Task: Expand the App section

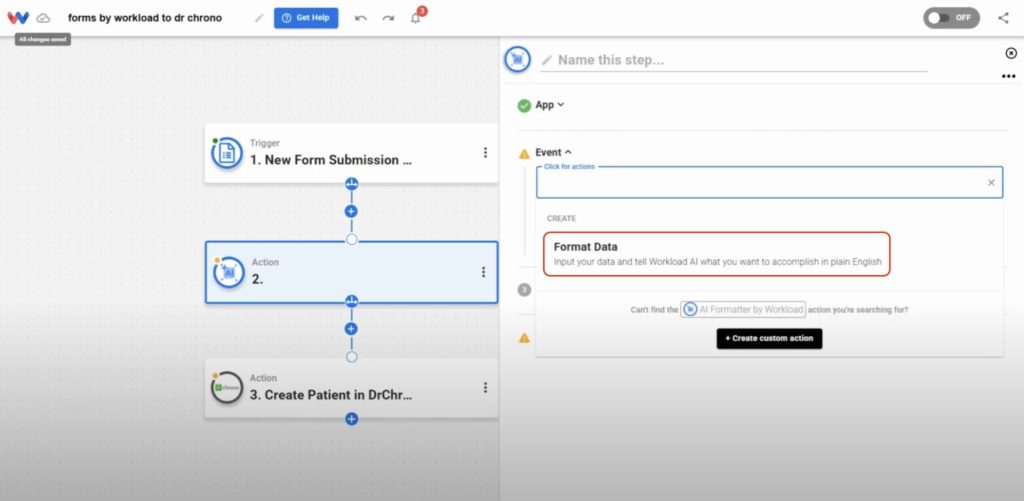Action: pos(549,105)
